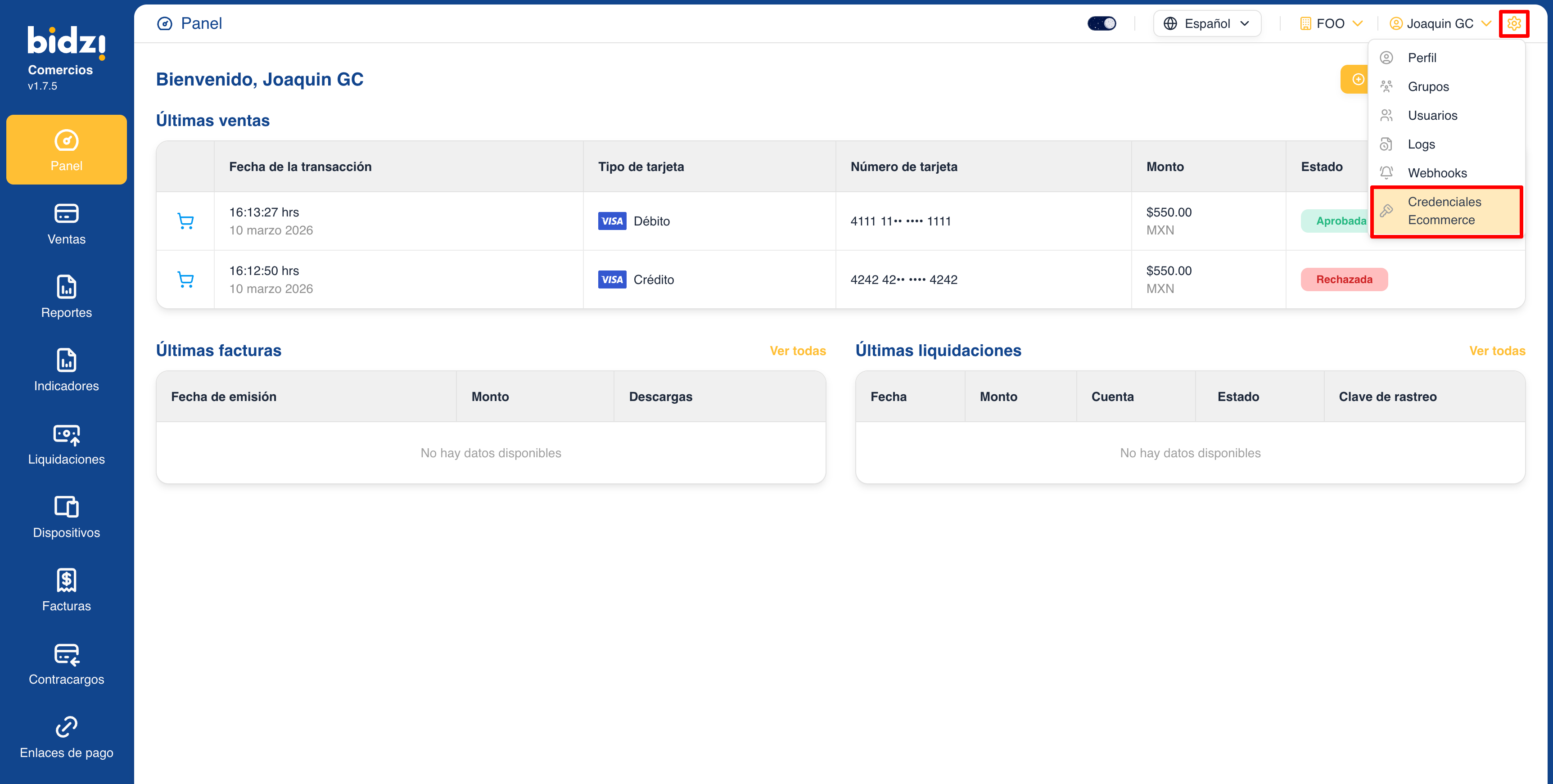
Task: Open Indicadores from the sidebar
Action: [x=66, y=370]
